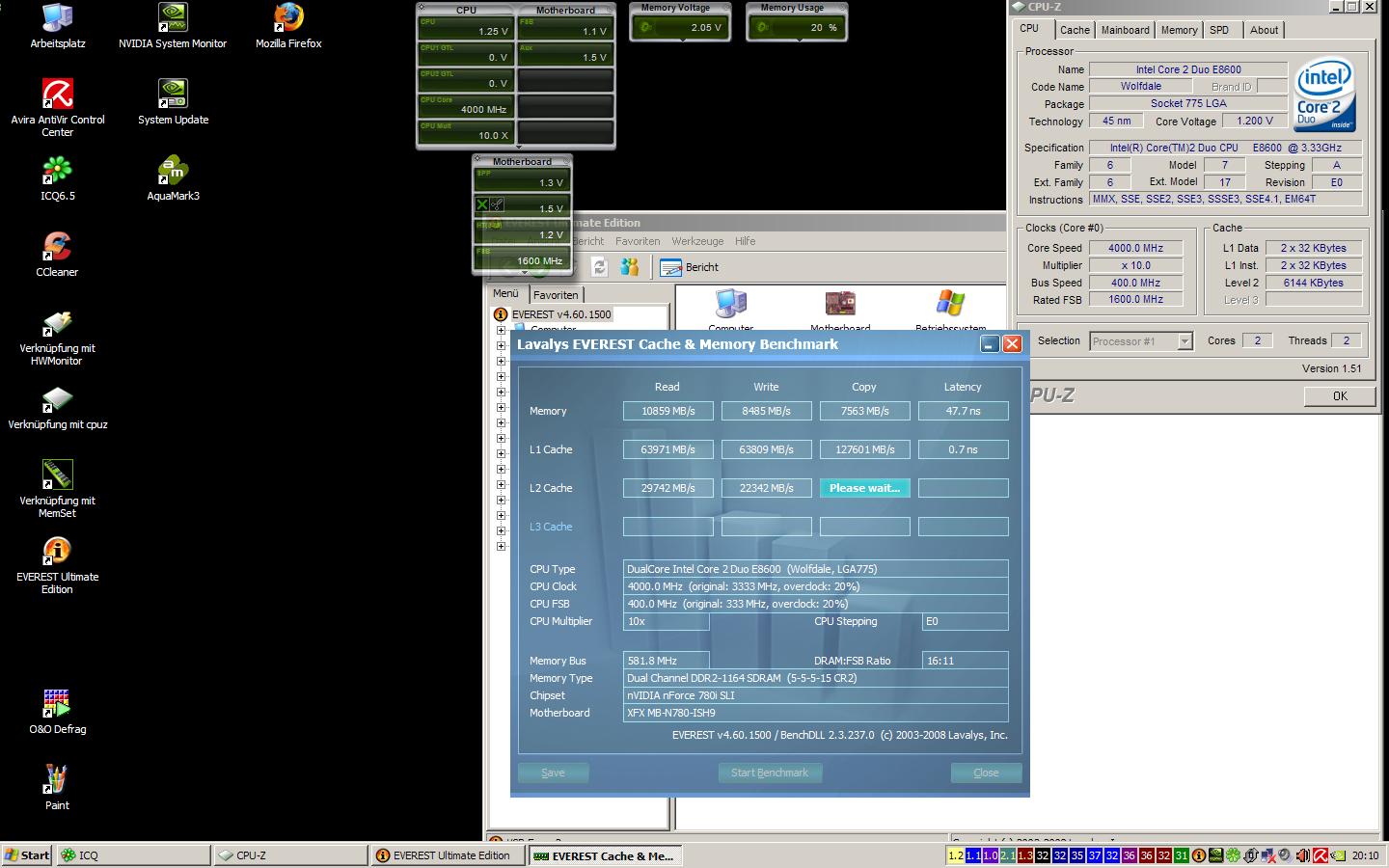
Task: Click the Close button in the benchmark dialog
Action: click(986, 773)
